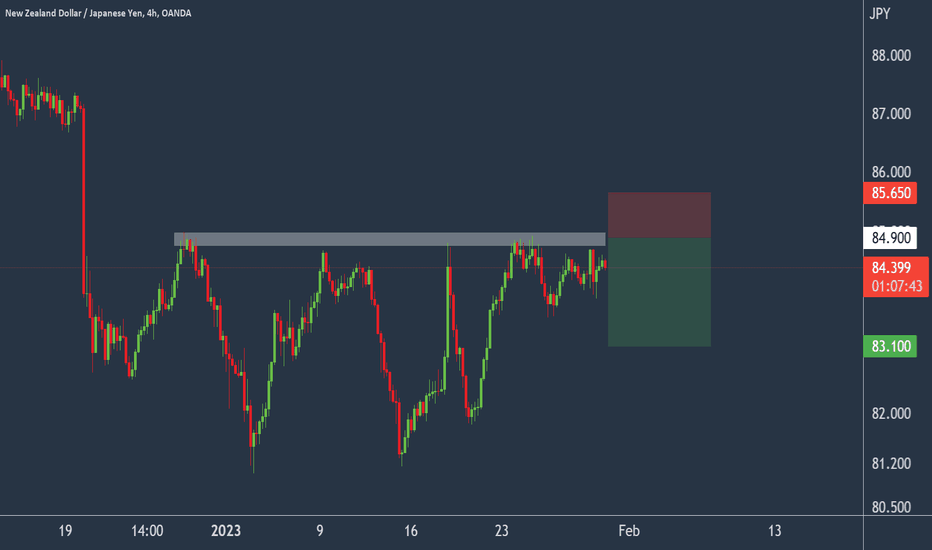This screenshot has height=550, width=932.
Task: Click the Feb label on the time axis
Action: (x=629, y=530)
